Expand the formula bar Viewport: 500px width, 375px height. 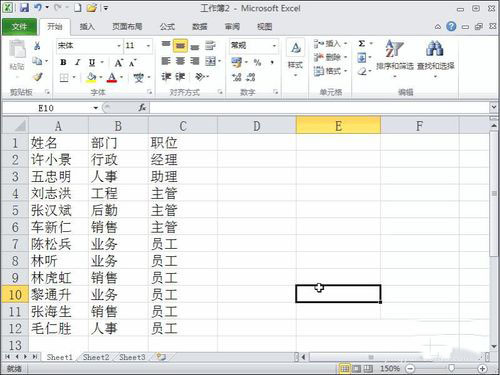click(494, 107)
